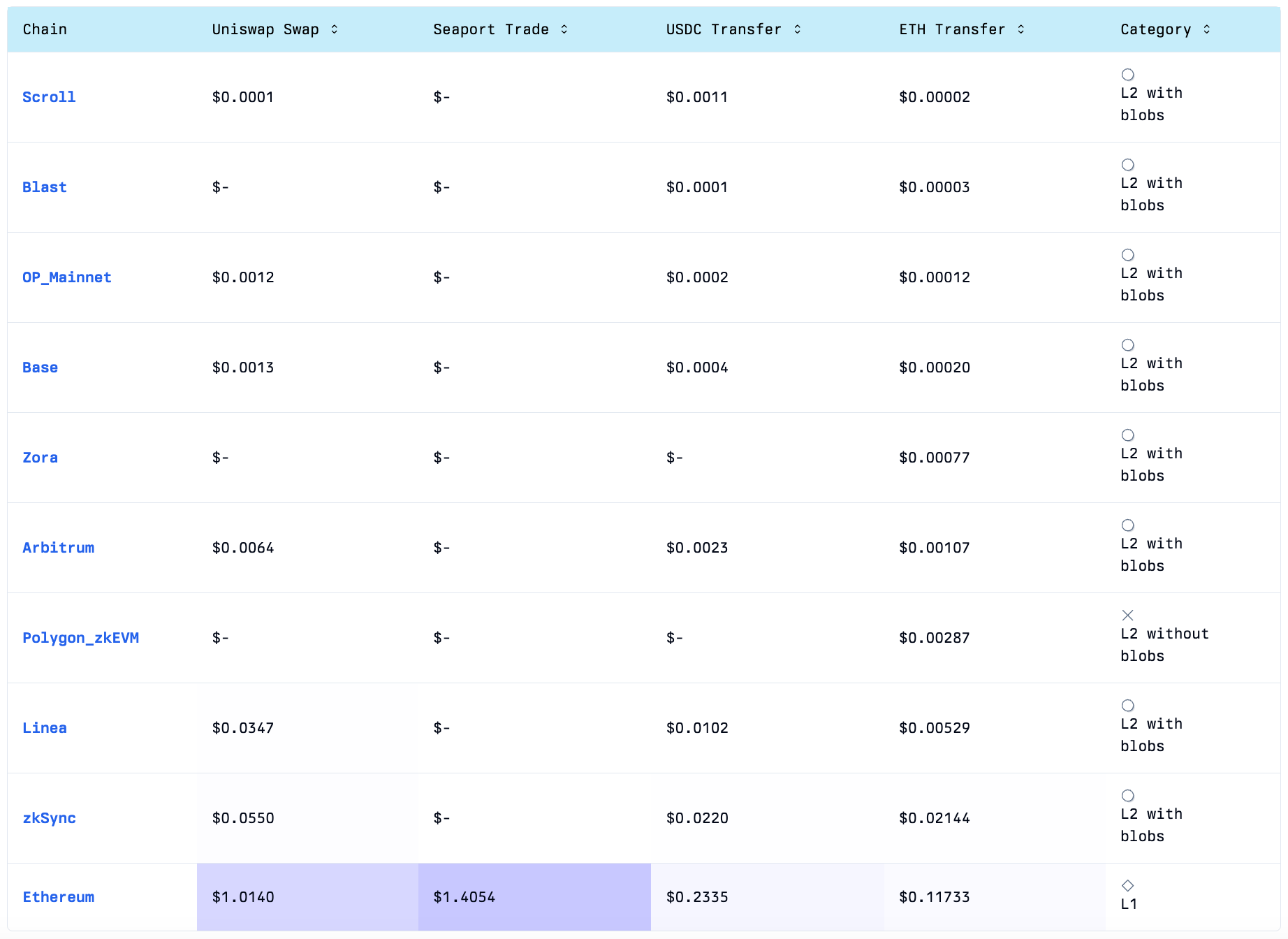The image size is (1288, 939).
Task: Select OP_Mainnet USDC Transfer value $0.0002
Action: pos(697,277)
